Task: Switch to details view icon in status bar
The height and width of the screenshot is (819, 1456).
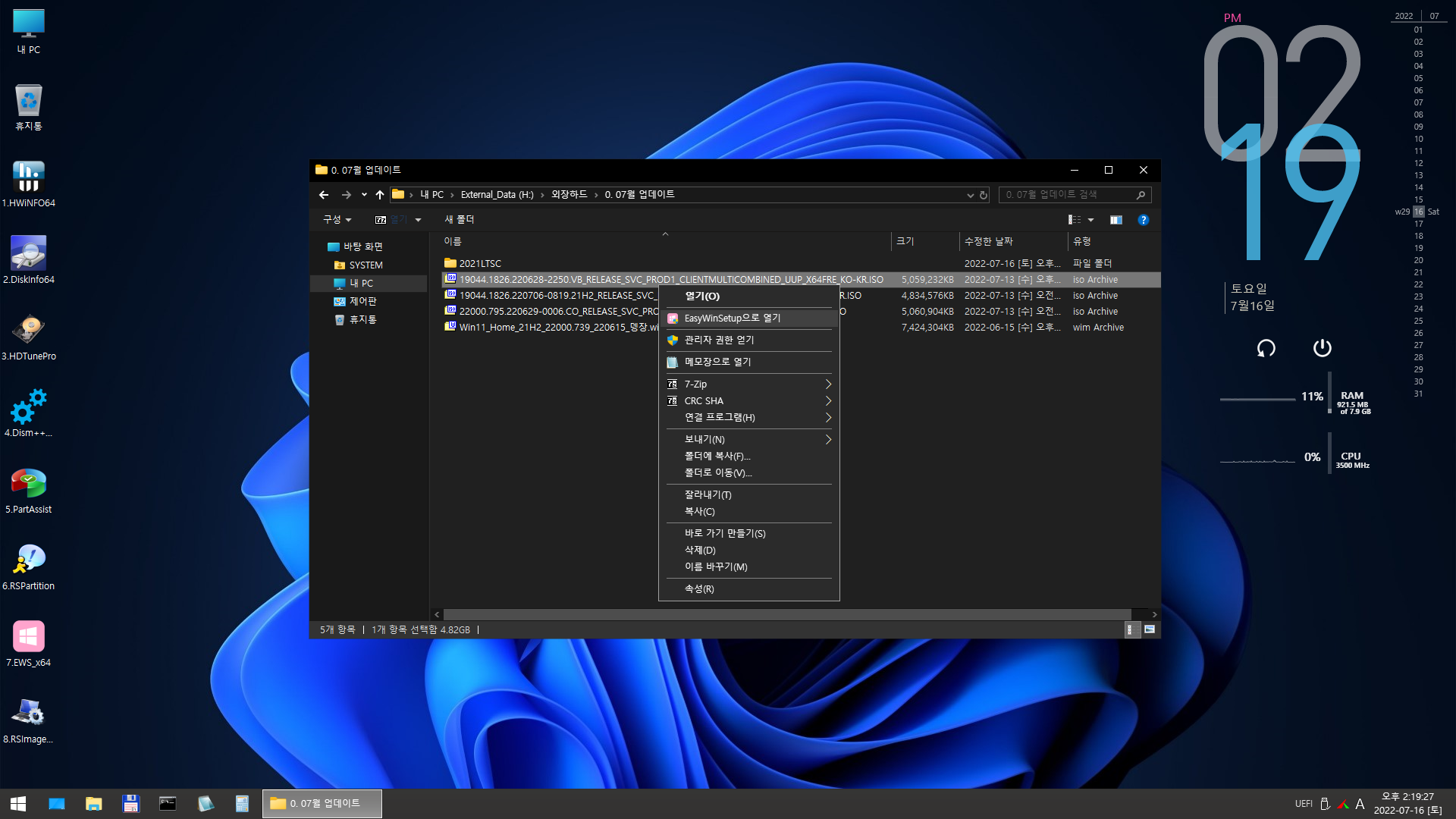Action: coord(1131,629)
